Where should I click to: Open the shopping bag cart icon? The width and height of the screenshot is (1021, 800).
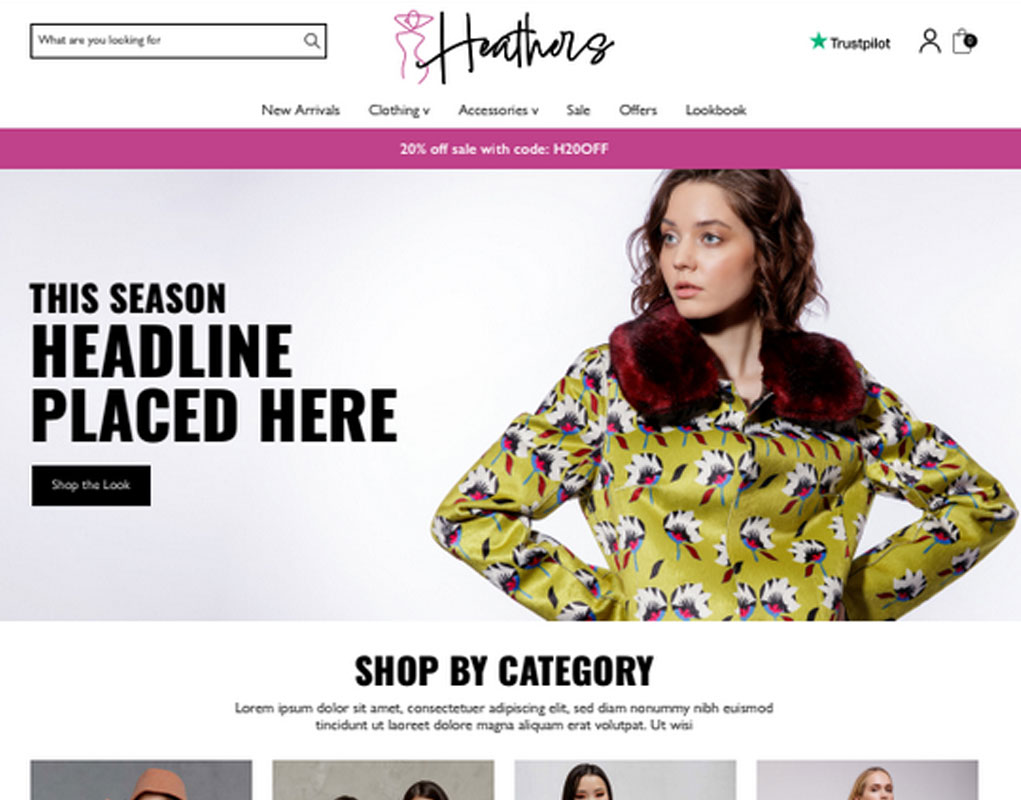click(x=962, y=42)
